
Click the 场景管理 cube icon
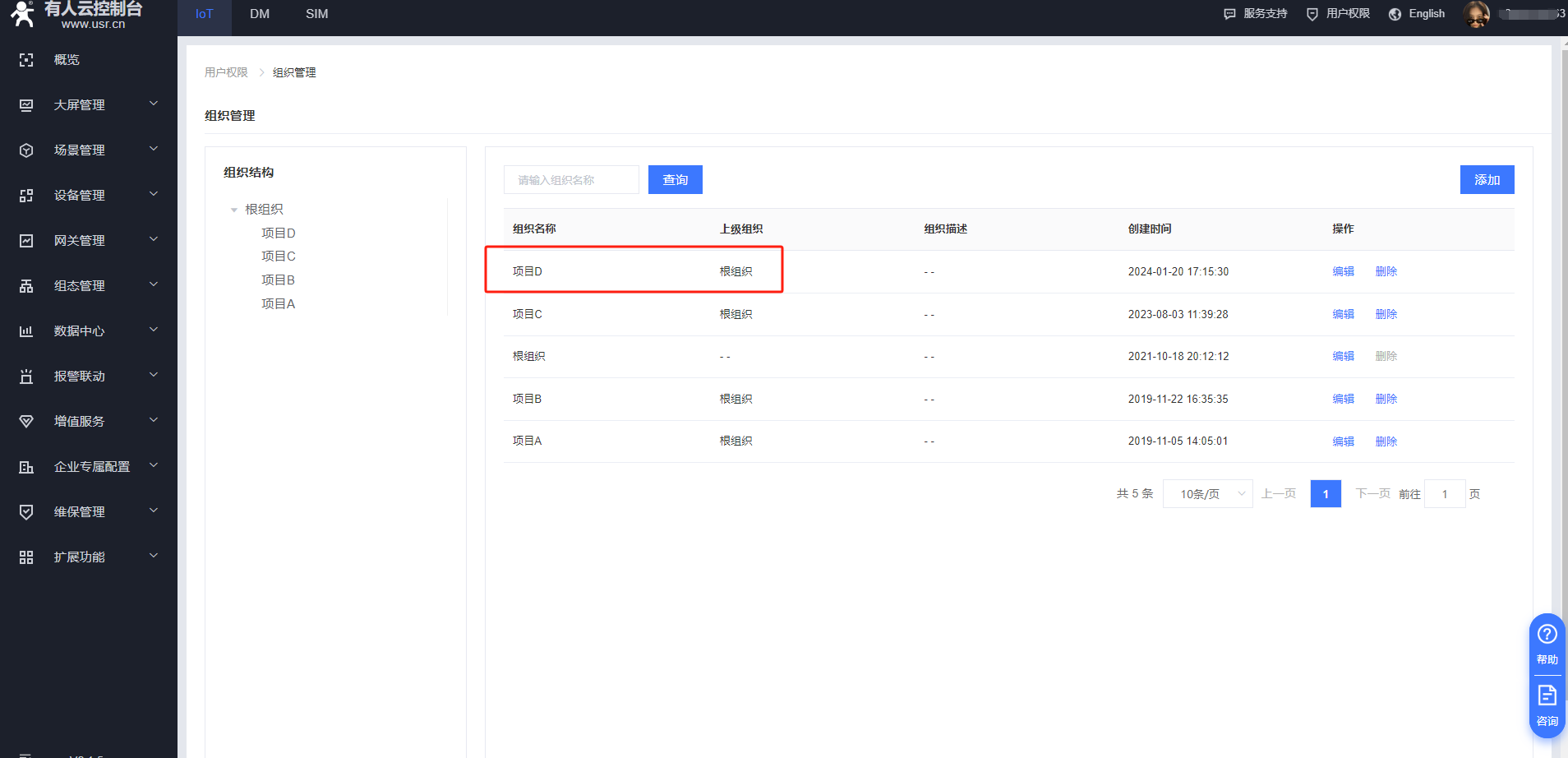[26, 150]
